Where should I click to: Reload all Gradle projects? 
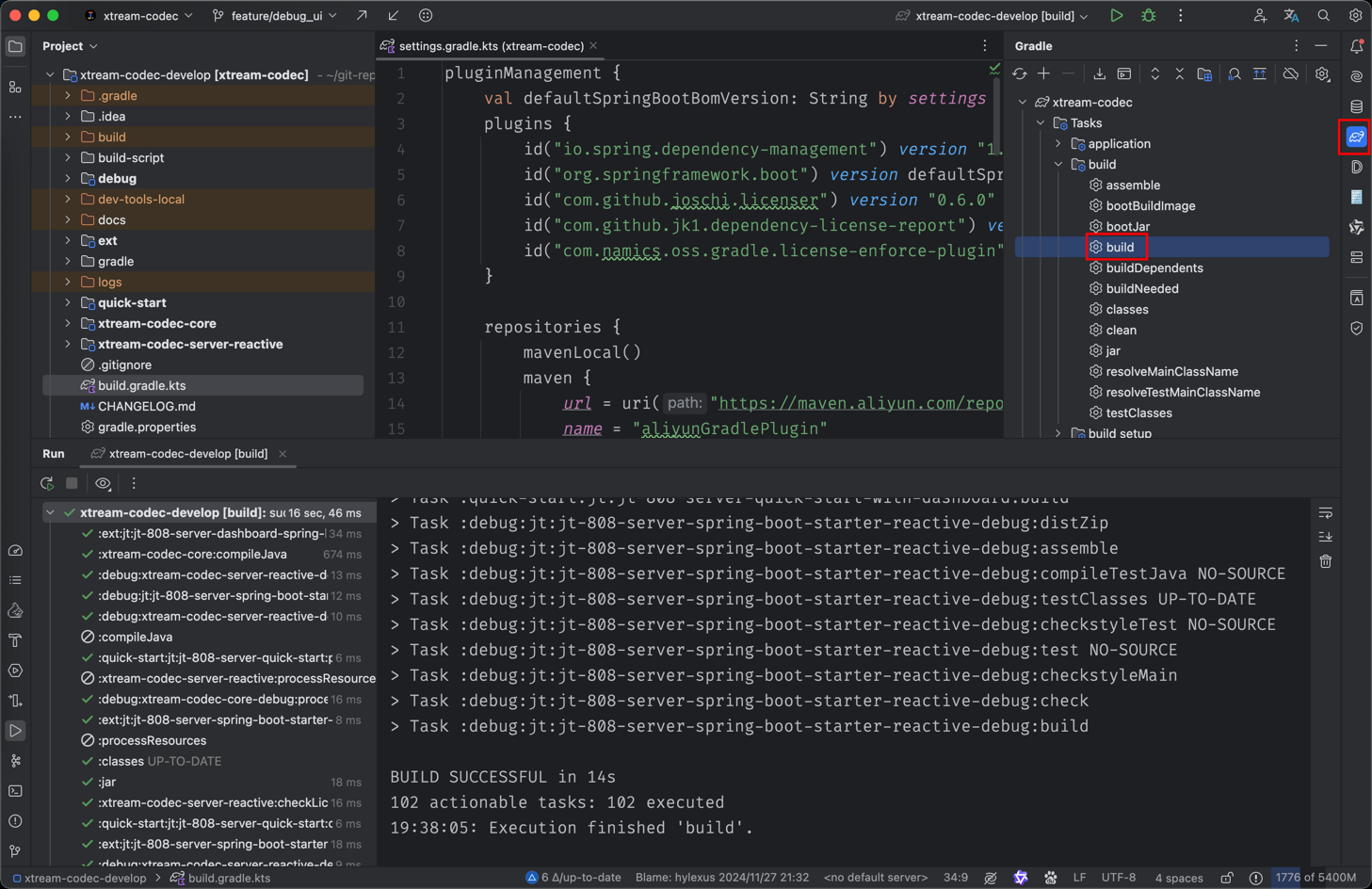point(1020,73)
